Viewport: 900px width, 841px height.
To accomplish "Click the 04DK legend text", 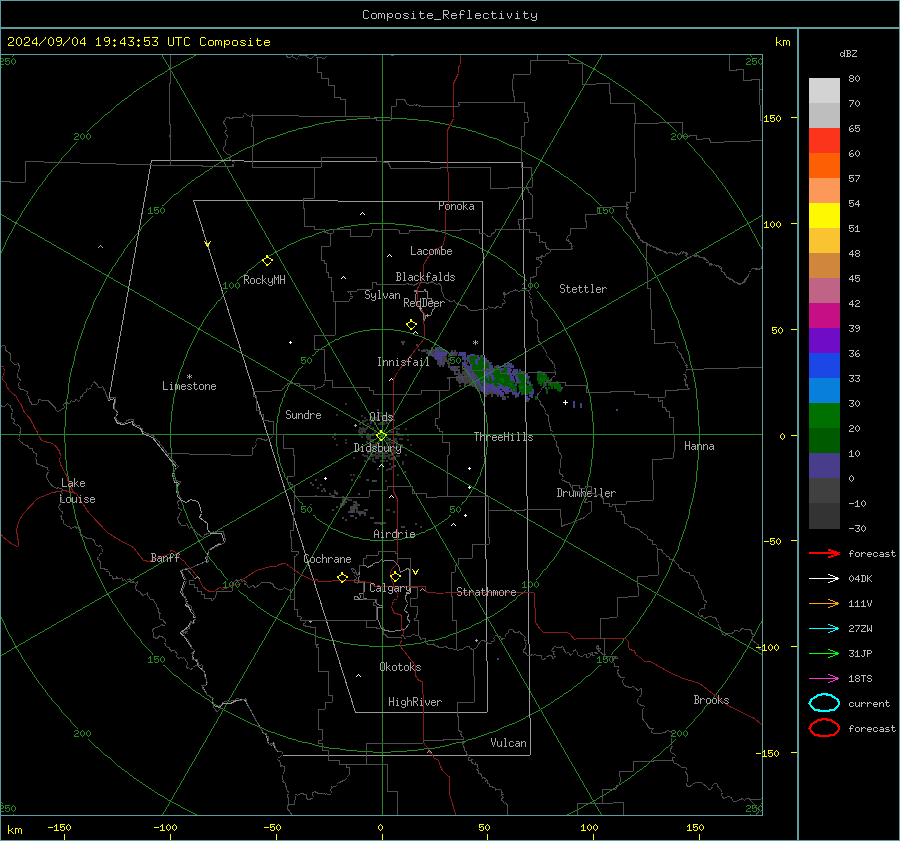I will (x=860, y=579).
